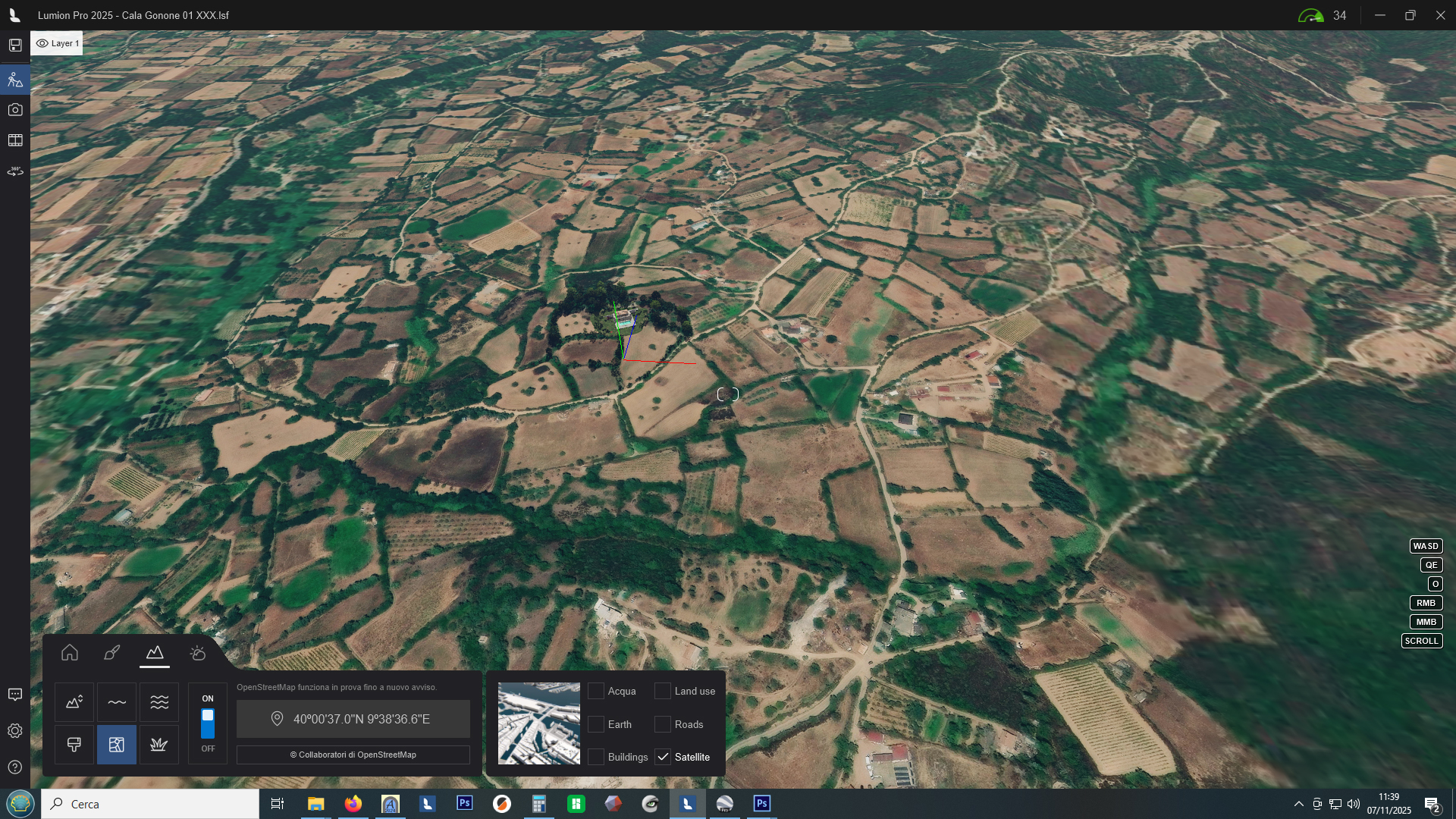Screen dimensions: 1456x819
Task: Open Movie mode filmstrip icon
Action: [15, 140]
